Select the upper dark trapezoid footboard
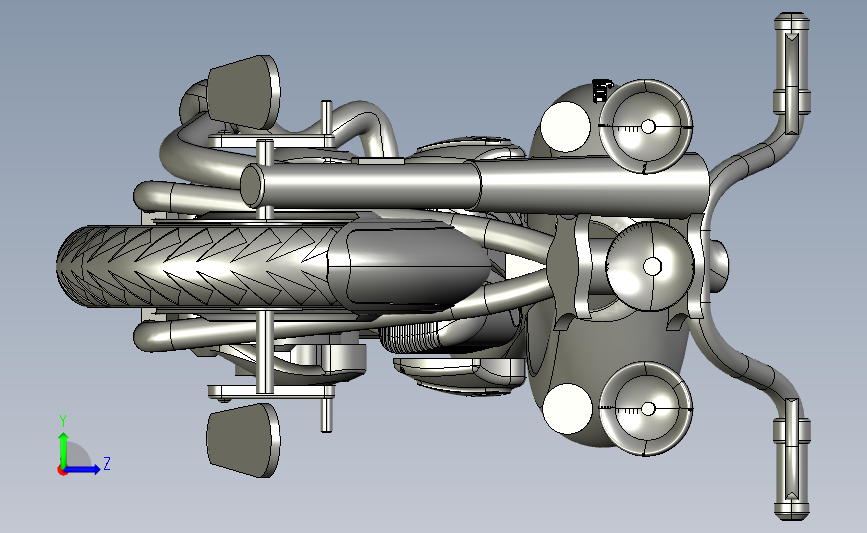This screenshot has width=867, height=533. tap(243, 92)
